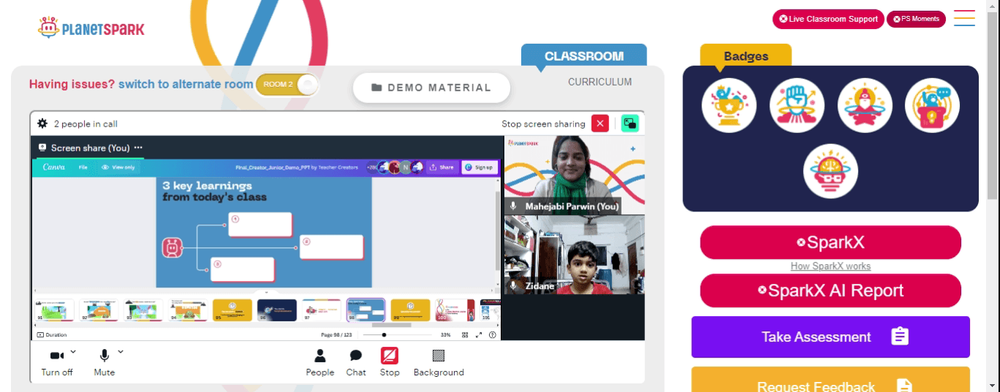1000x392 pixels.
Task: Open the How SparkX works link
Action: click(830, 266)
